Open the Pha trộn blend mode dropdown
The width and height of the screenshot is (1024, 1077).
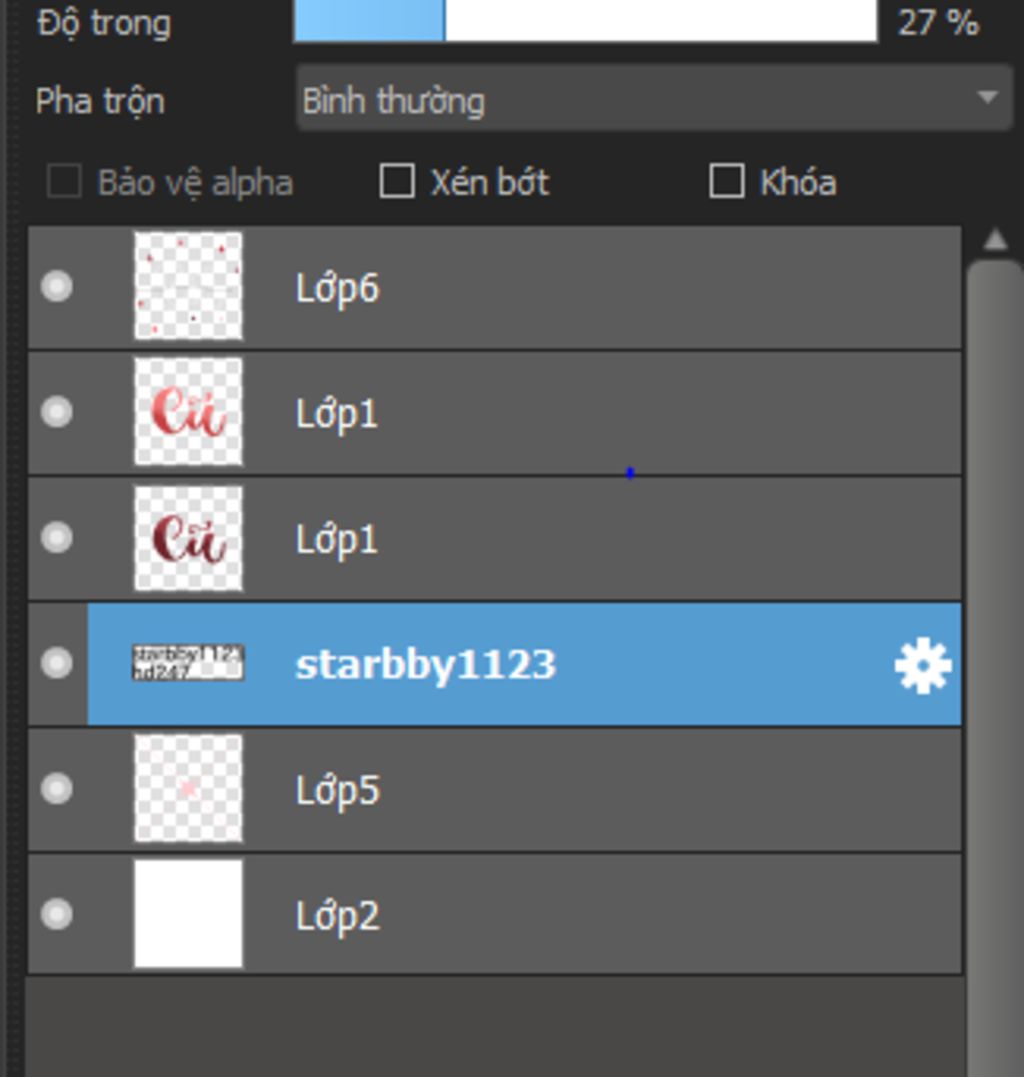(x=655, y=98)
